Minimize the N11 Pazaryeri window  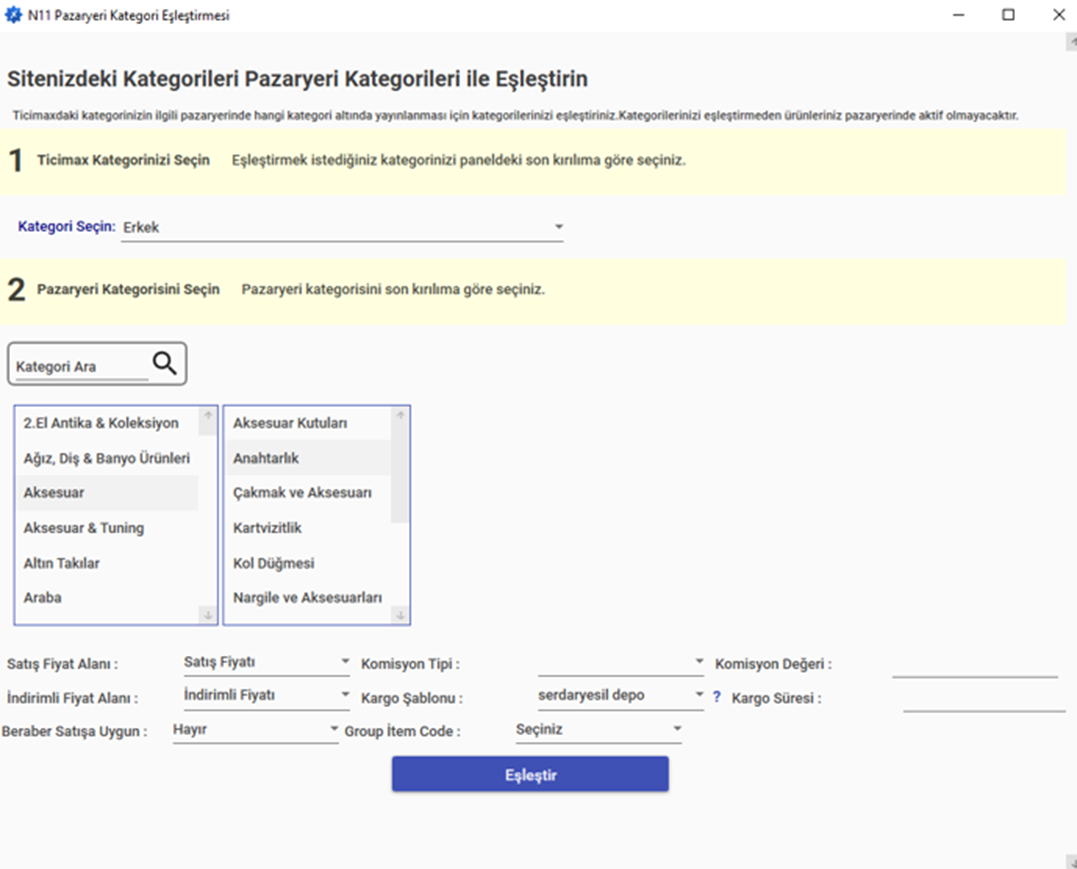tap(959, 14)
